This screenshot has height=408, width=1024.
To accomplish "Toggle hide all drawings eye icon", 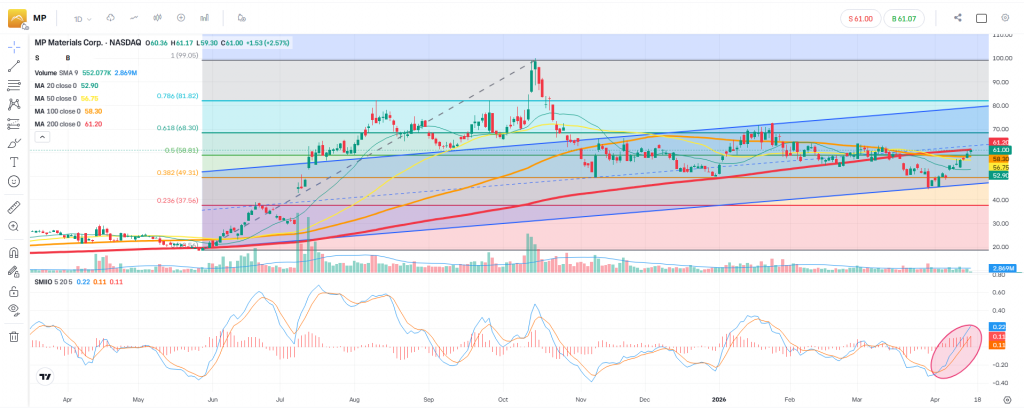I will click(x=14, y=310).
